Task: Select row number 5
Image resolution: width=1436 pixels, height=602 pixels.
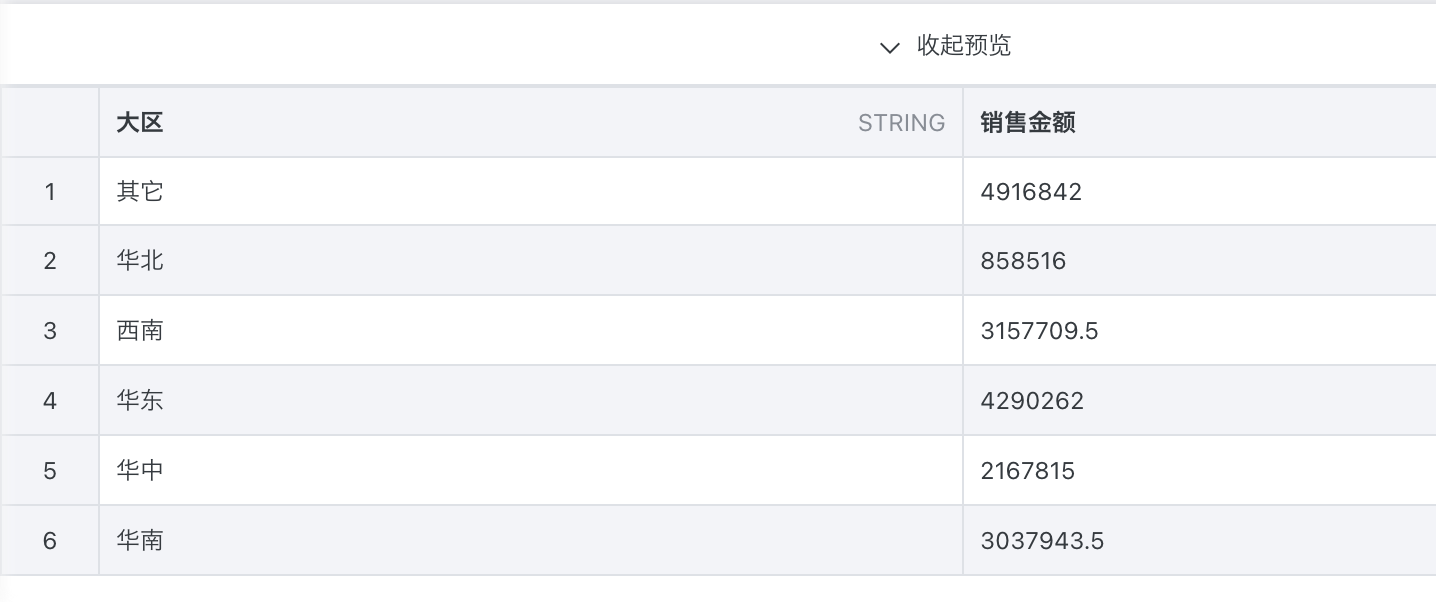Action: click(50, 470)
